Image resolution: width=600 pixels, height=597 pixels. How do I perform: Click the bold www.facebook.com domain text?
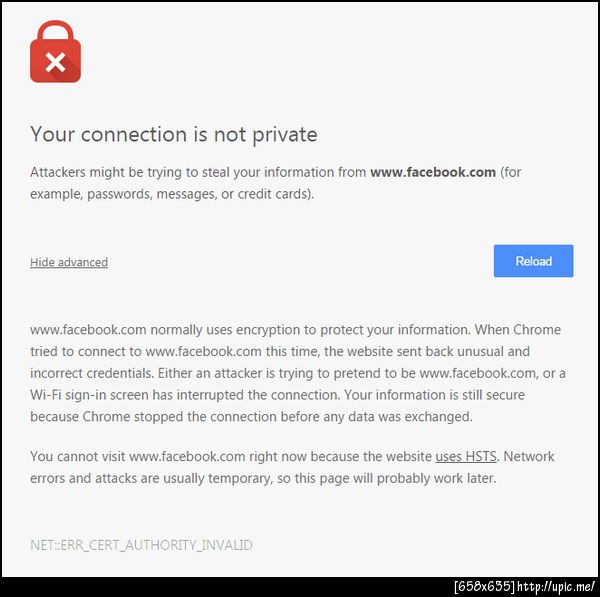coord(433,172)
